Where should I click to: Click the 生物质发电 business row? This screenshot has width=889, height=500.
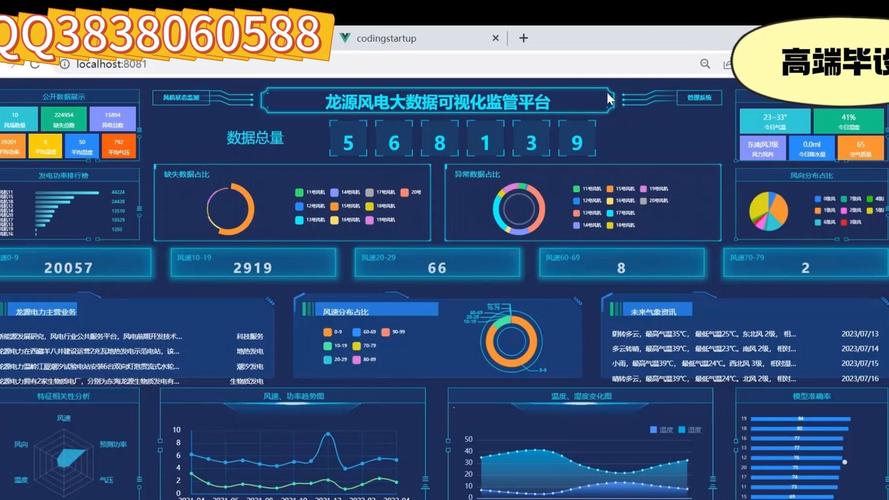pyautogui.click(x=132, y=382)
